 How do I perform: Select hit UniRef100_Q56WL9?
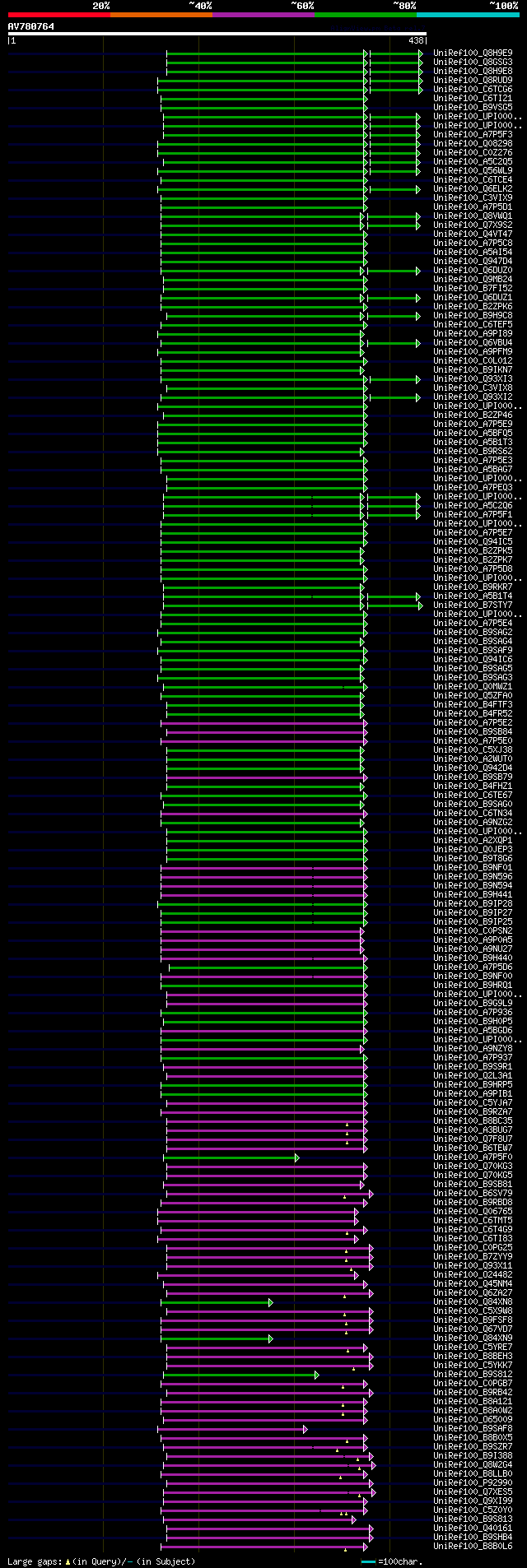tap(473, 170)
